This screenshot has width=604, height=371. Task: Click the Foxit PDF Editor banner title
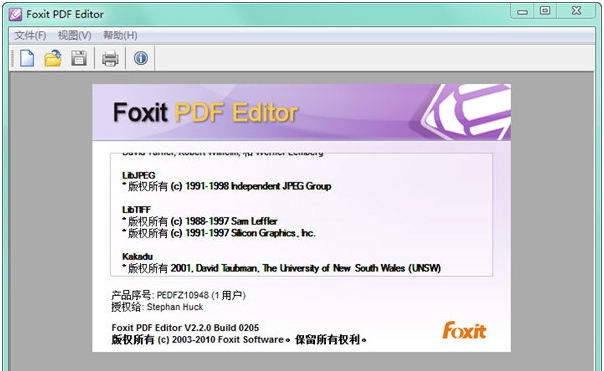pyautogui.click(x=205, y=113)
